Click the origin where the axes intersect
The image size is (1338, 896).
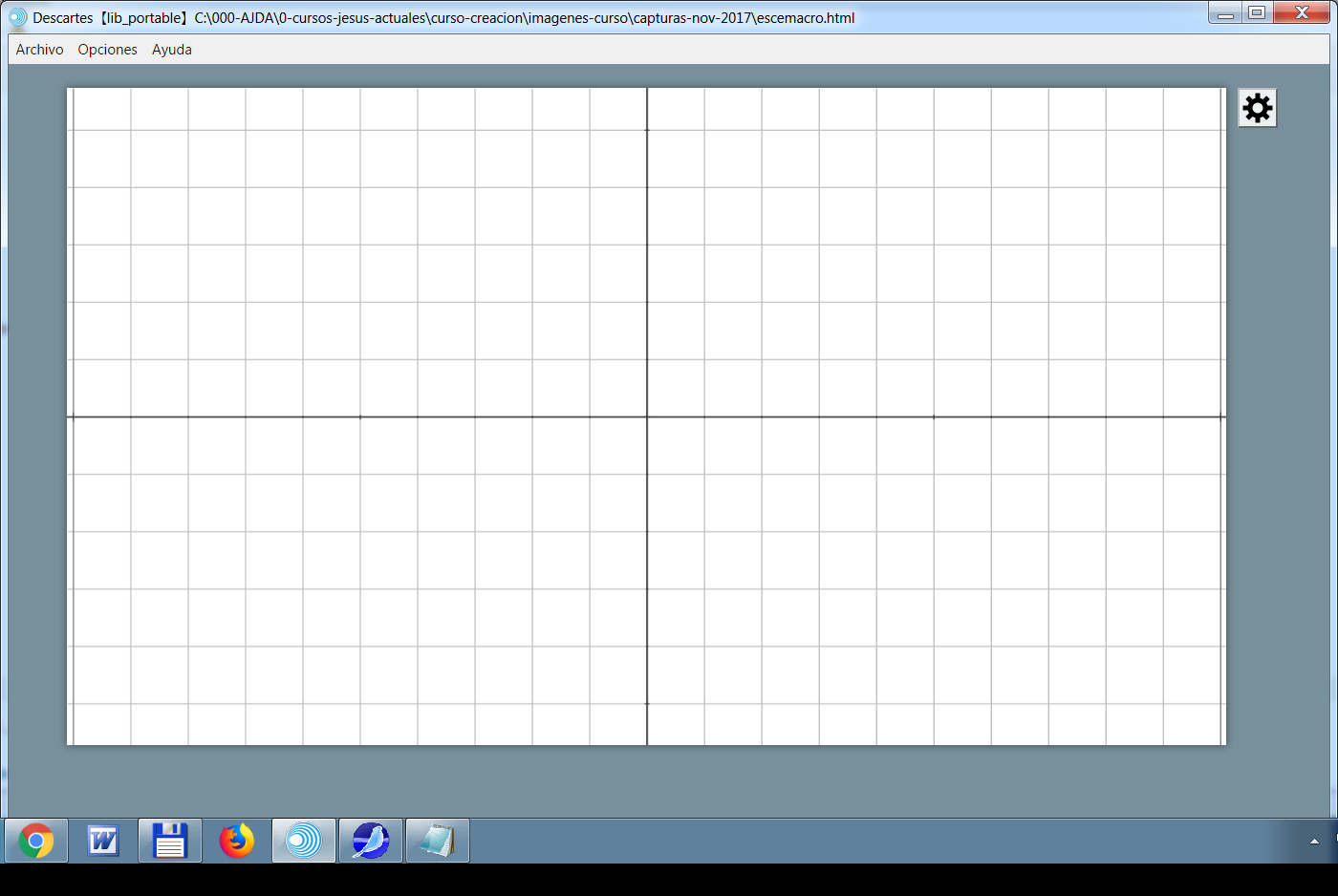pyautogui.click(x=647, y=417)
